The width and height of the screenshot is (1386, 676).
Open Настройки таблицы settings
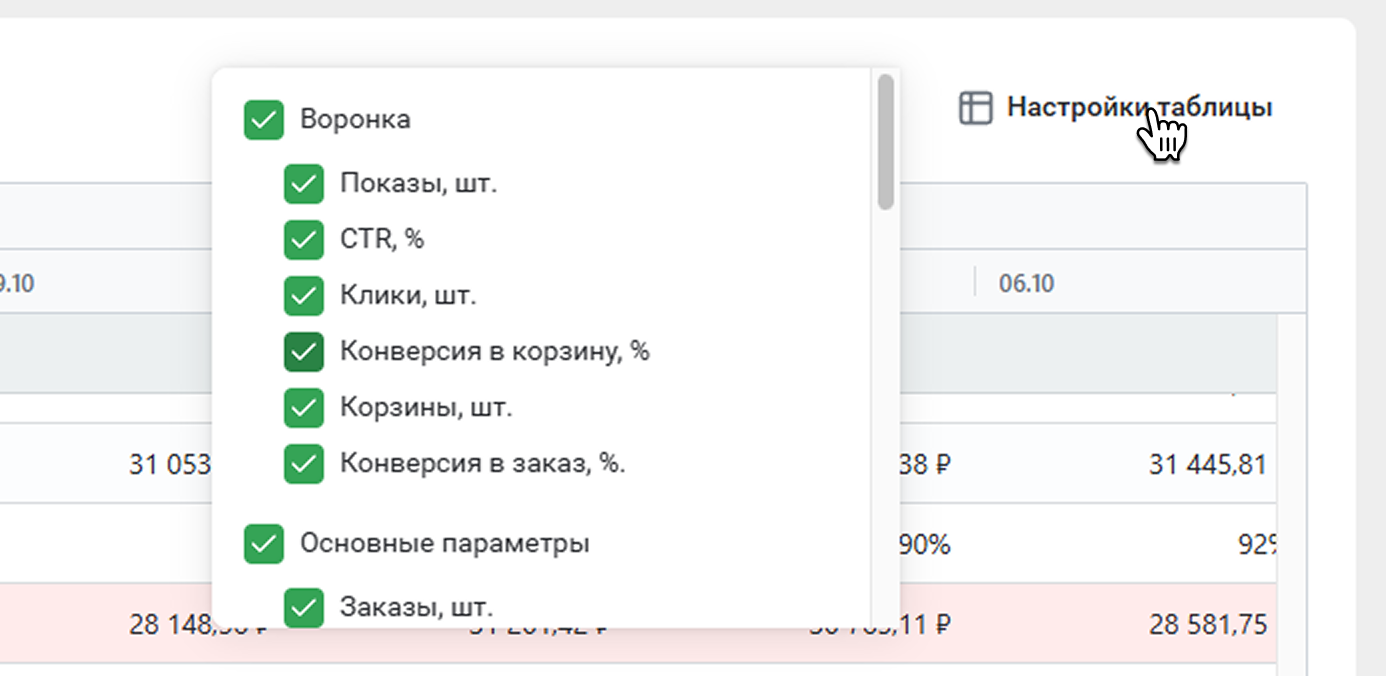[x=1138, y=107]
